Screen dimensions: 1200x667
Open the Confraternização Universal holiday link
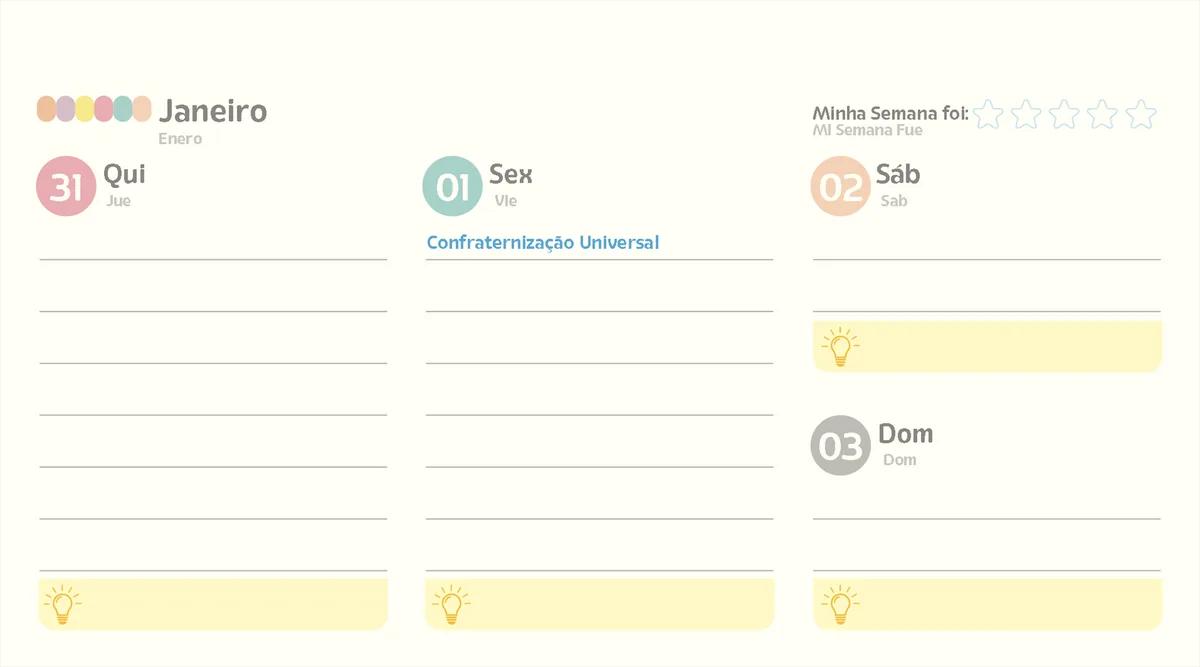(543, 242)
